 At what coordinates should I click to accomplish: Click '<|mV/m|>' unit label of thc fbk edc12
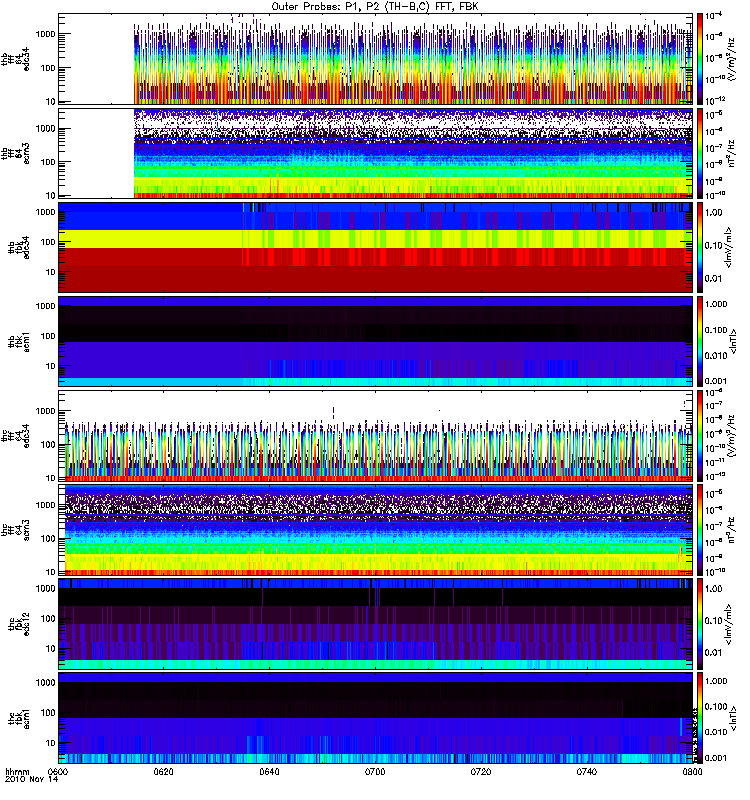729,624
